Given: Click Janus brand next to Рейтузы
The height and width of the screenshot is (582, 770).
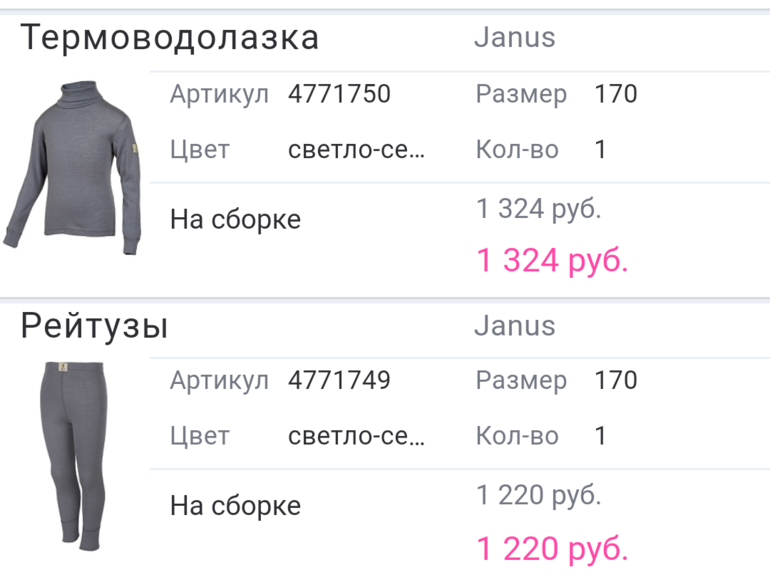Looking at the screenshot, I should [x=514, y=326].
